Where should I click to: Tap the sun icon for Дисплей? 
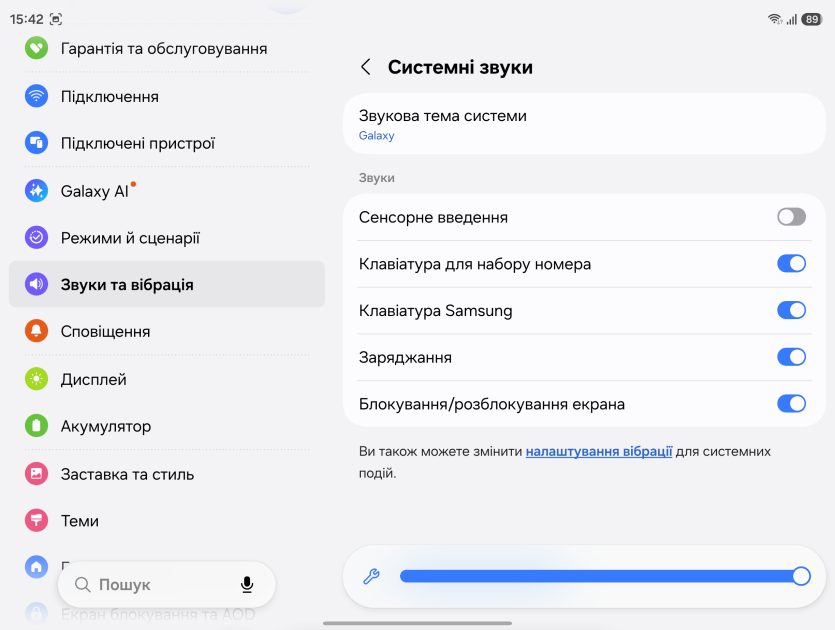point(36,379)
